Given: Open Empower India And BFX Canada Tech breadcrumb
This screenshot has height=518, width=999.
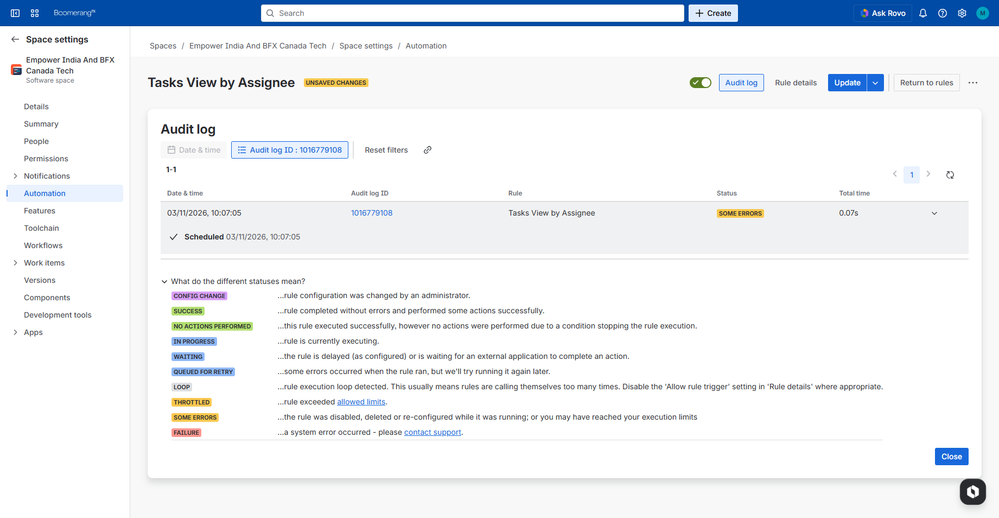Looking at the screenshot, I should click(257, 46).
